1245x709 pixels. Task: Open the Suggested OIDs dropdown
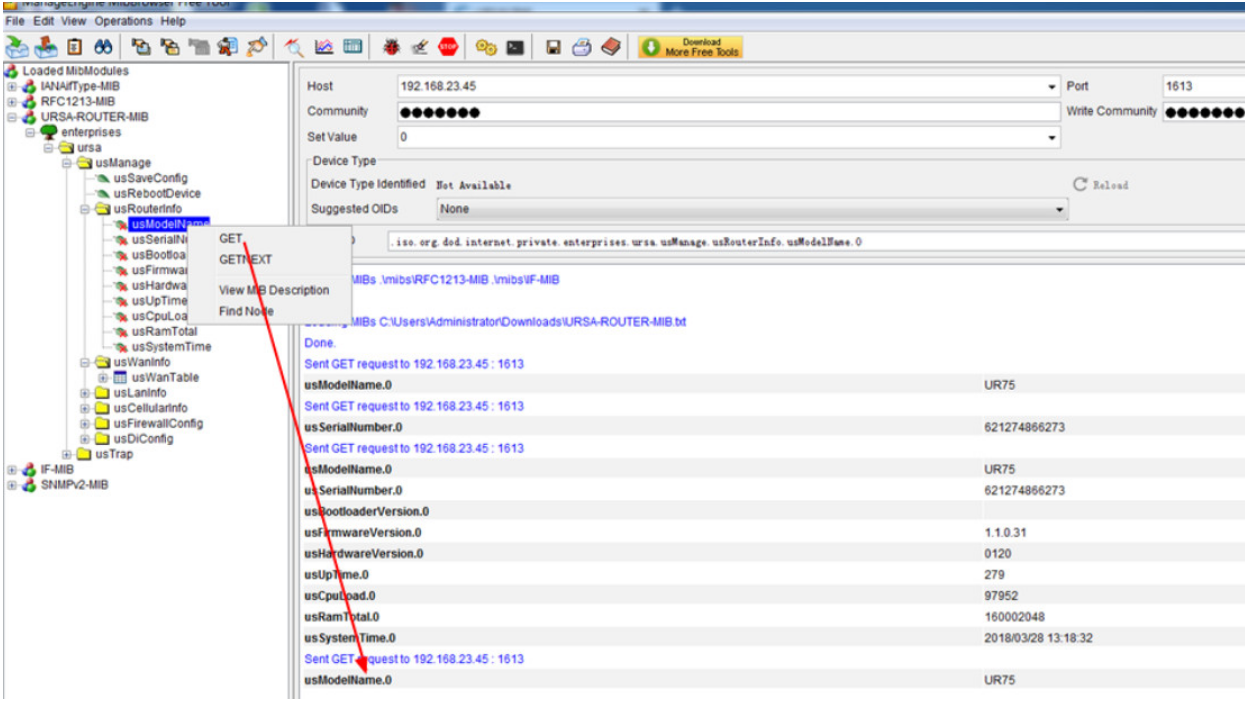(752, 209)
